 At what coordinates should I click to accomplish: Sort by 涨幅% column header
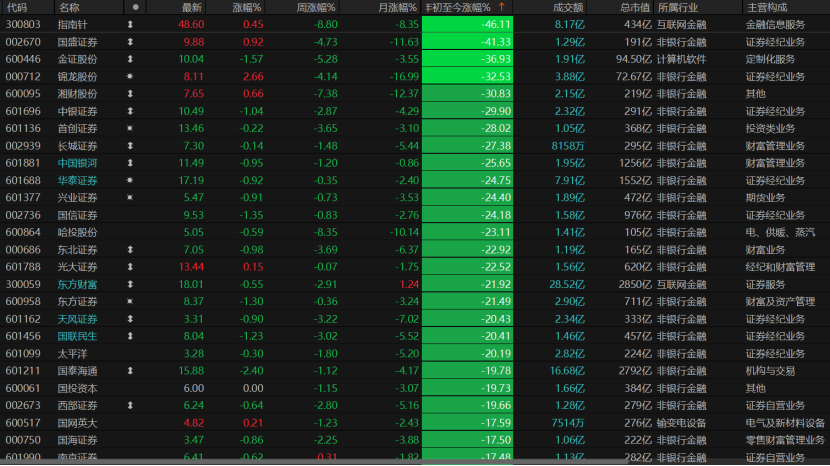[247, 7]
